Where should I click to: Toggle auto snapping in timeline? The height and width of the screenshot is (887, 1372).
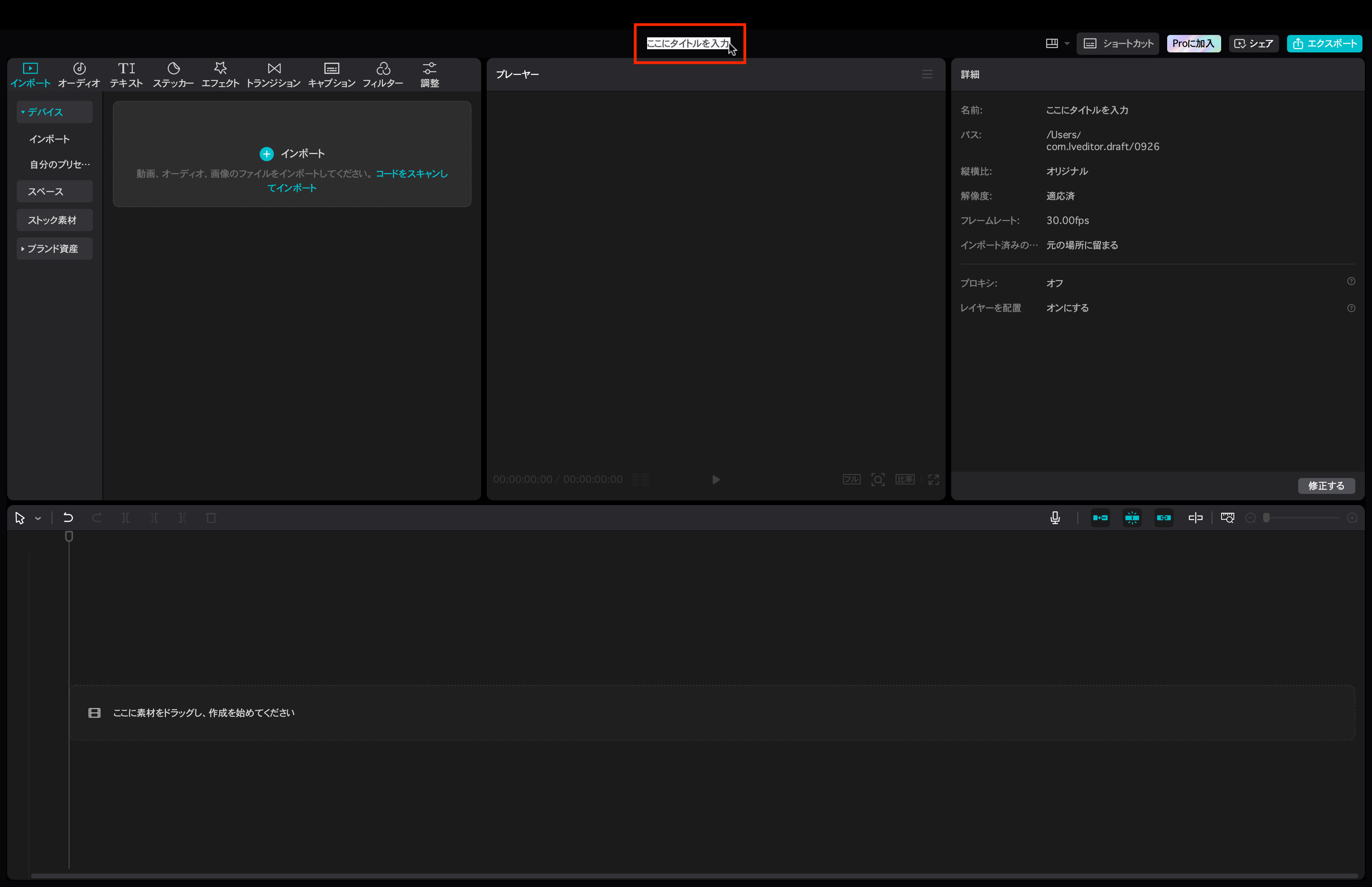coord(1132,518)
